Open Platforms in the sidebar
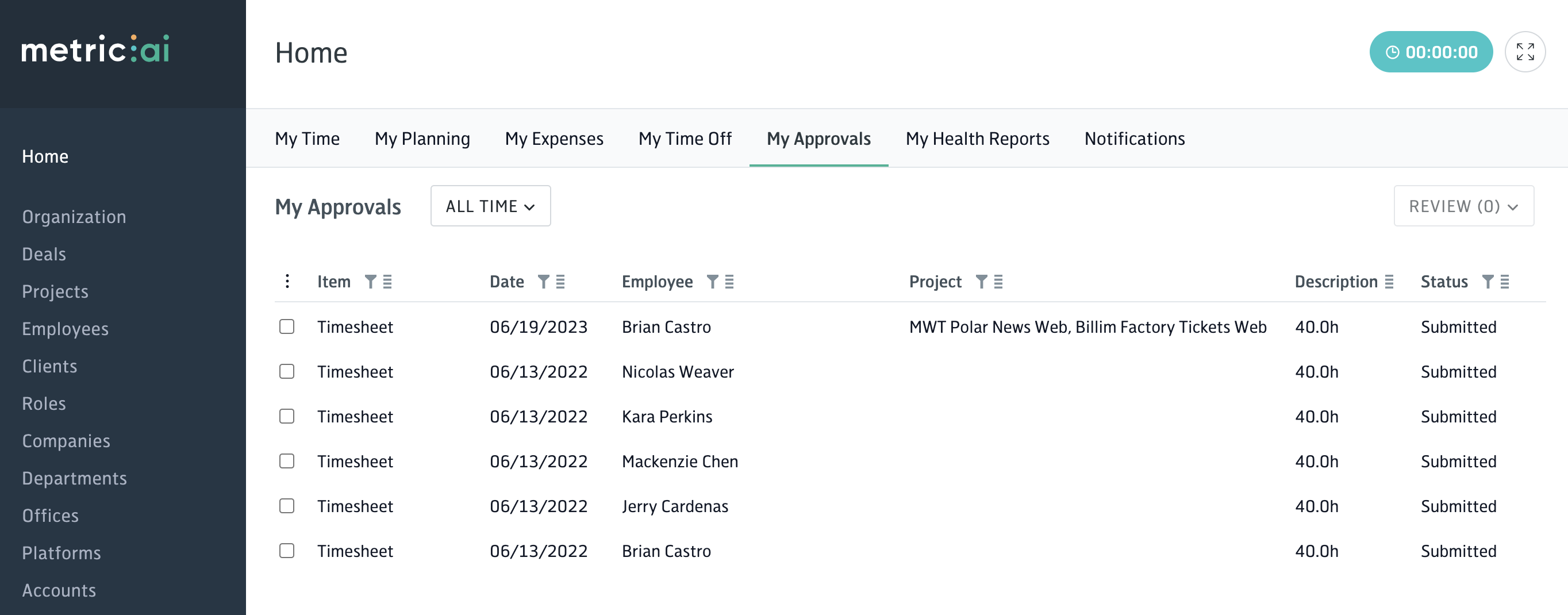Viewport: 1568px width, 615px height. pos(62,553)
